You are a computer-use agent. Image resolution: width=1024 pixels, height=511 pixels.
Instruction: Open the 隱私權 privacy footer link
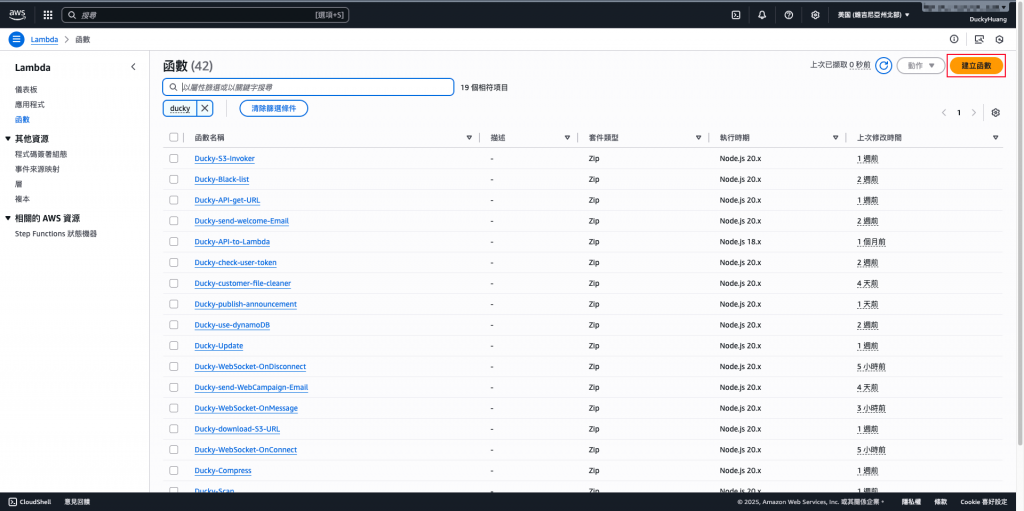911,502
